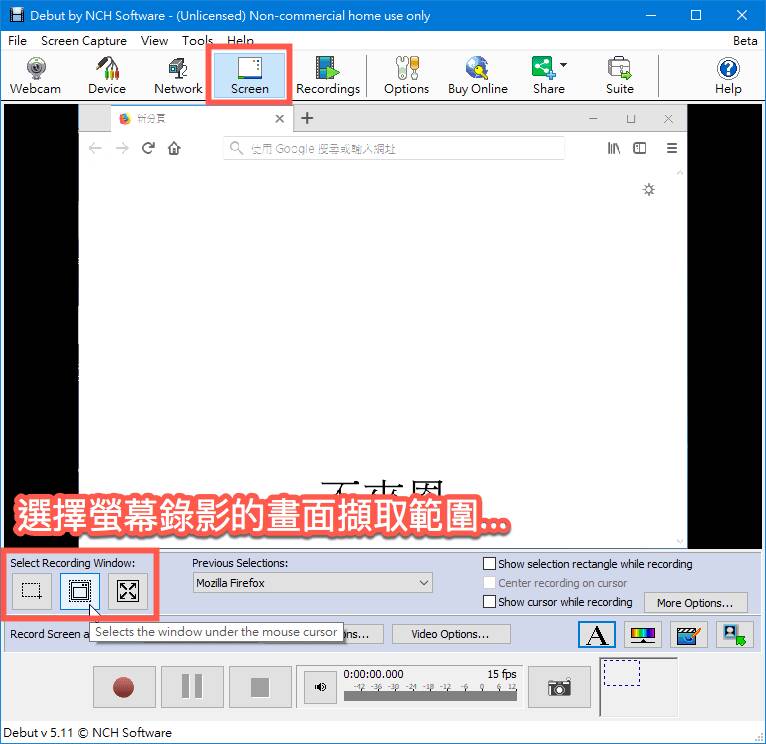Open the Help toolbar button
766x744 pixels.
click(x=728, y=75)
